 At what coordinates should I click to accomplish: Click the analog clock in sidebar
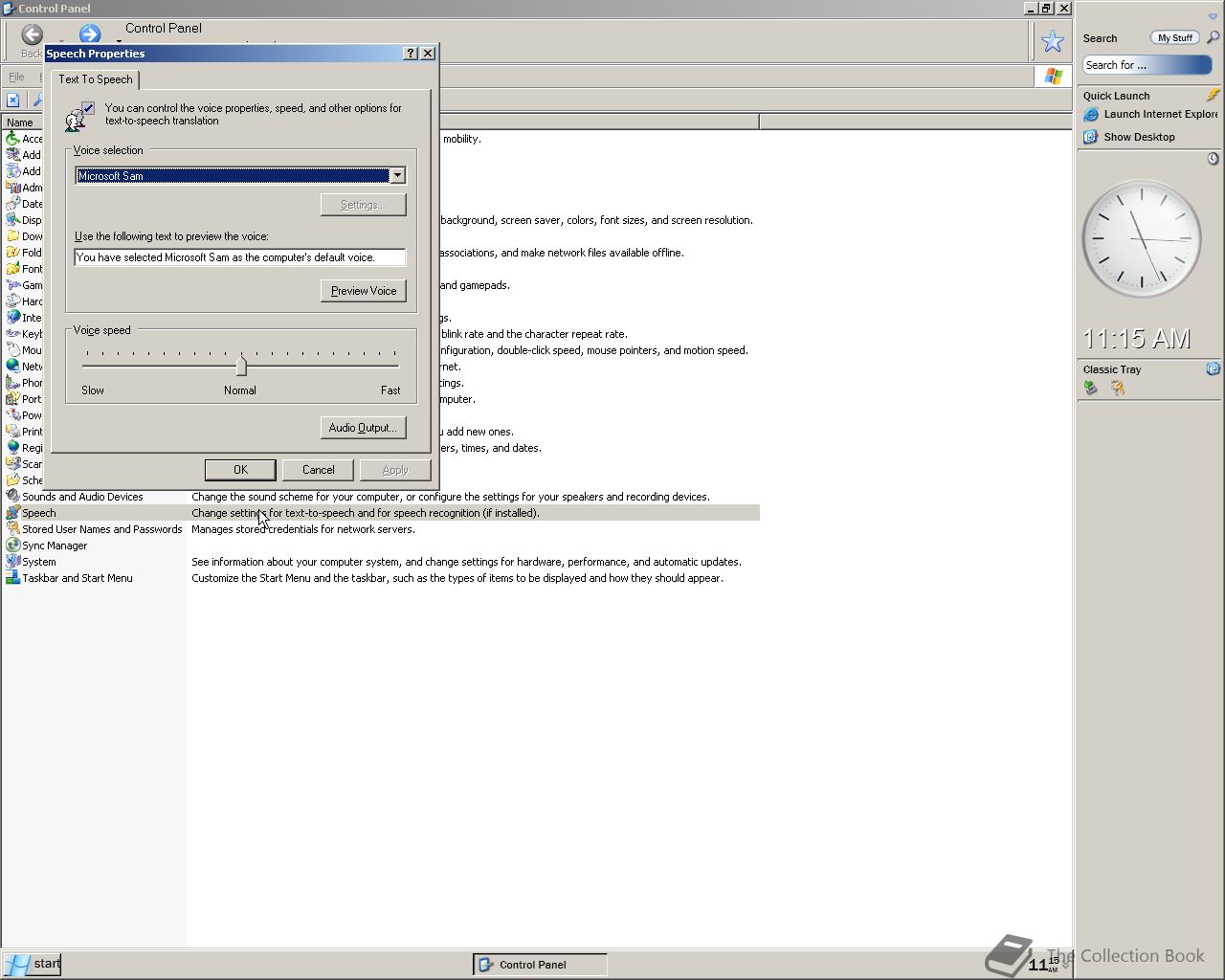(1142, 239)
